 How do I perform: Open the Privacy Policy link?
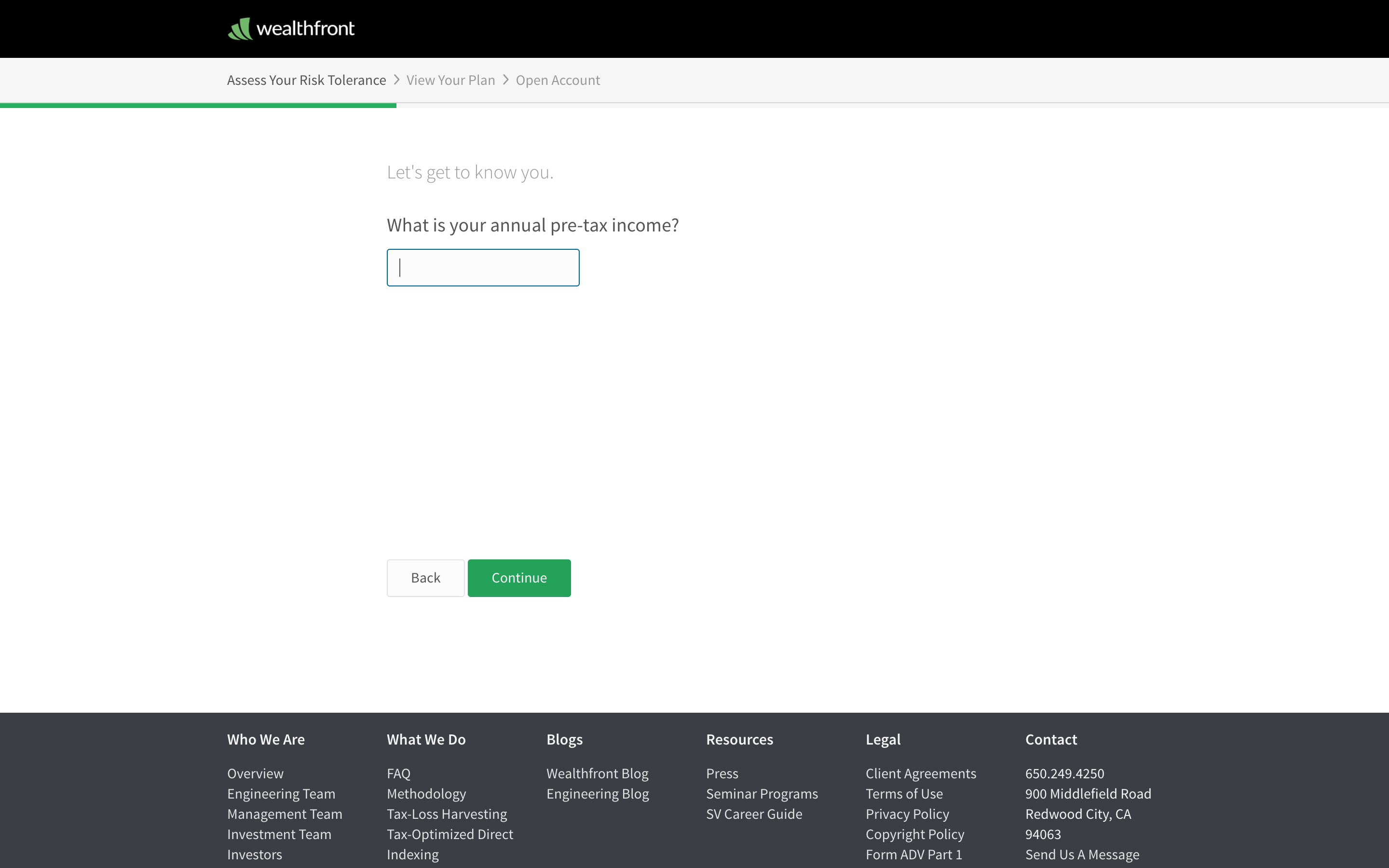(908, 814)
